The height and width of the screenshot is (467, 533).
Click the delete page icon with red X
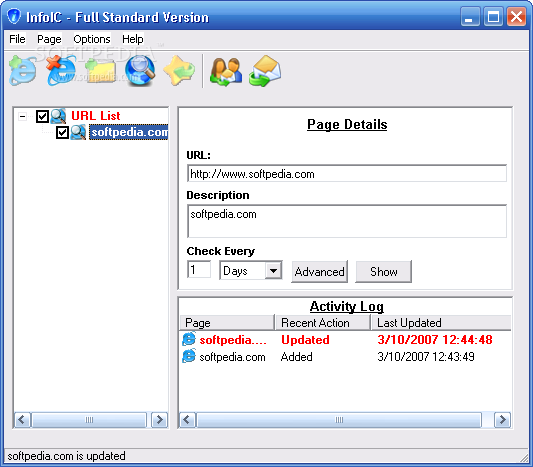(61, 70)
